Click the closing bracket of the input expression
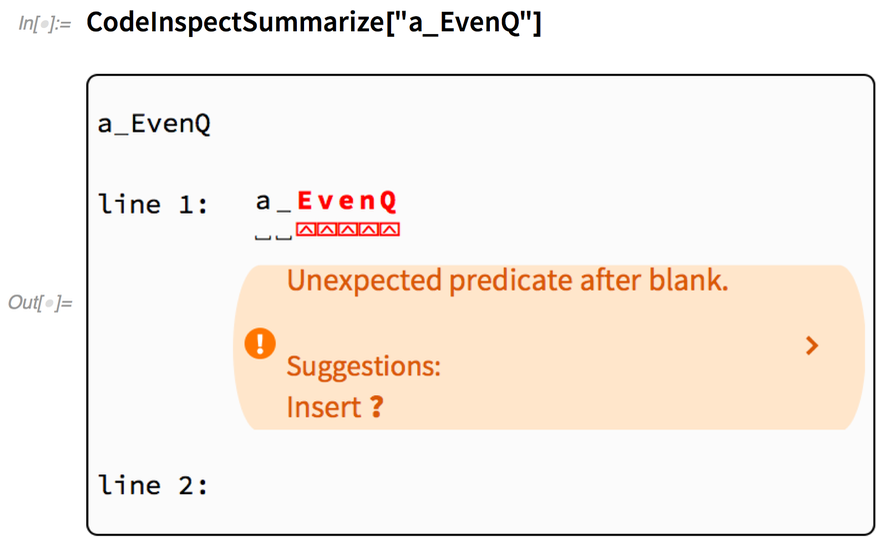Viewport: 876px width, 538px height. tap(536, 23)
